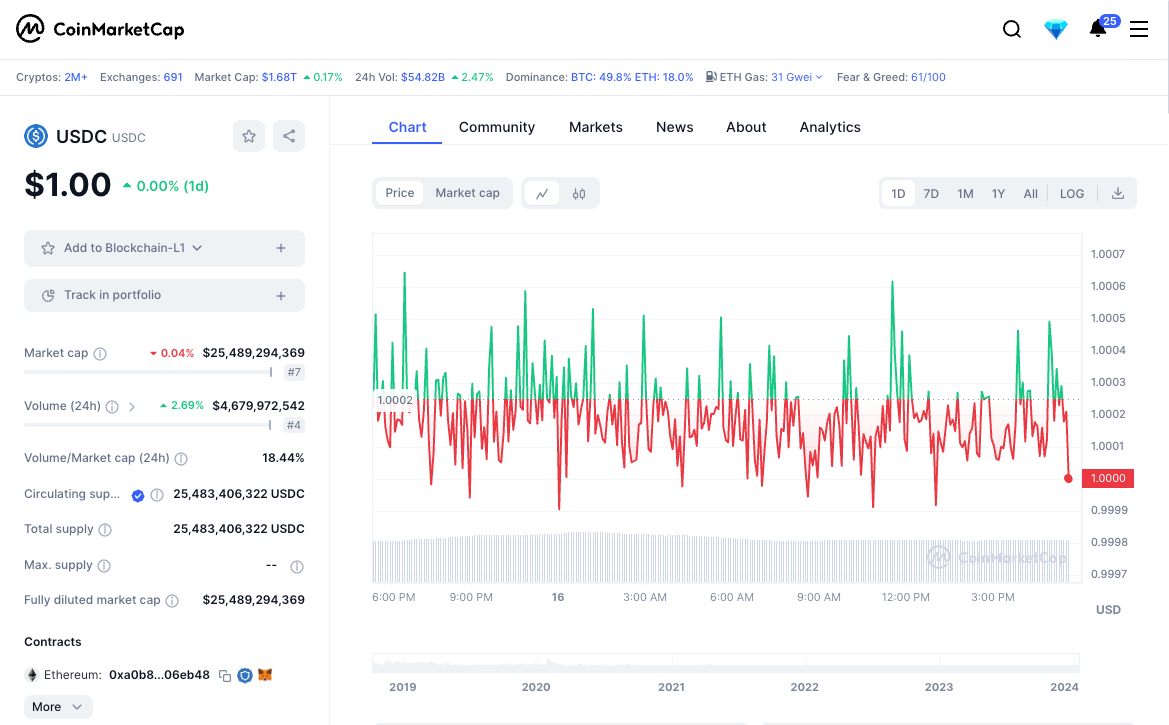Open the Community tab

point(497,127)
